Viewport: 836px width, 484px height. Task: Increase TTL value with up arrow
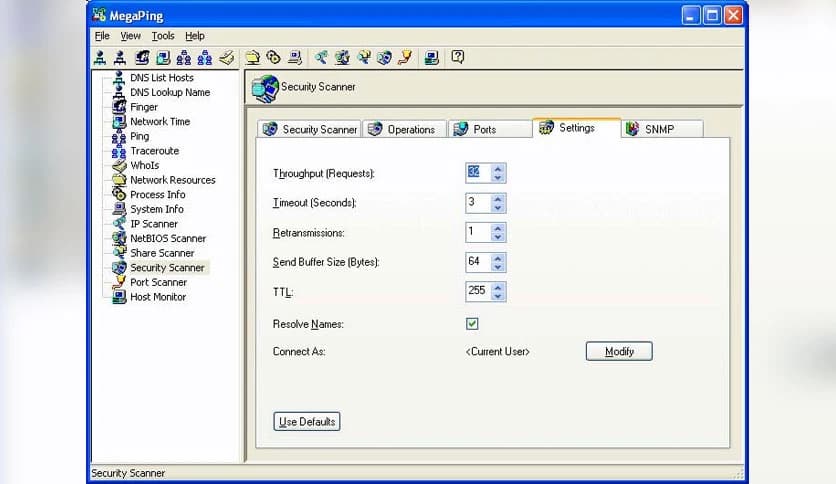tap(498, 287)
